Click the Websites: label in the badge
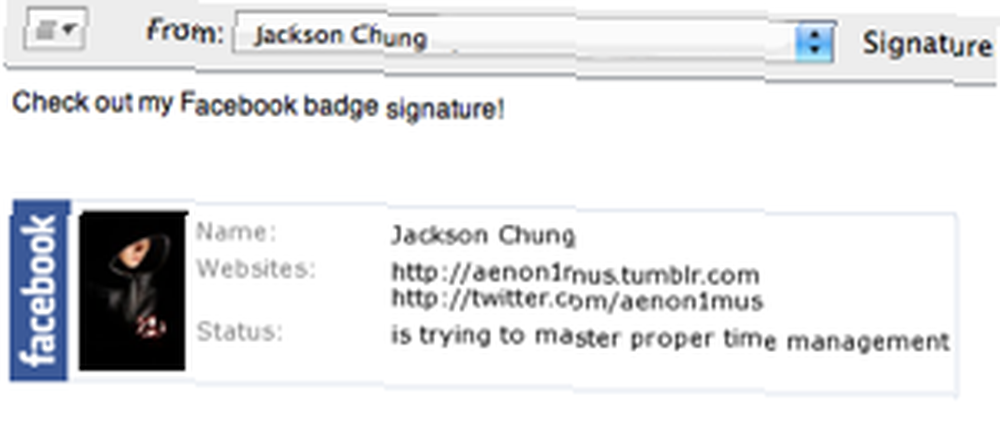1000x427 pixels. [x=256, y=269]
